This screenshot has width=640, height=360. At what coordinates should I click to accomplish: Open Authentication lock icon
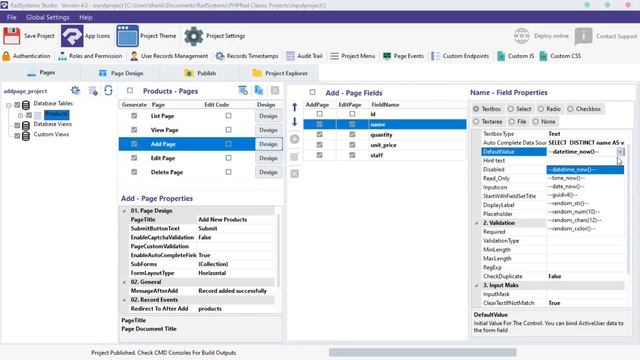click(6, 56)
